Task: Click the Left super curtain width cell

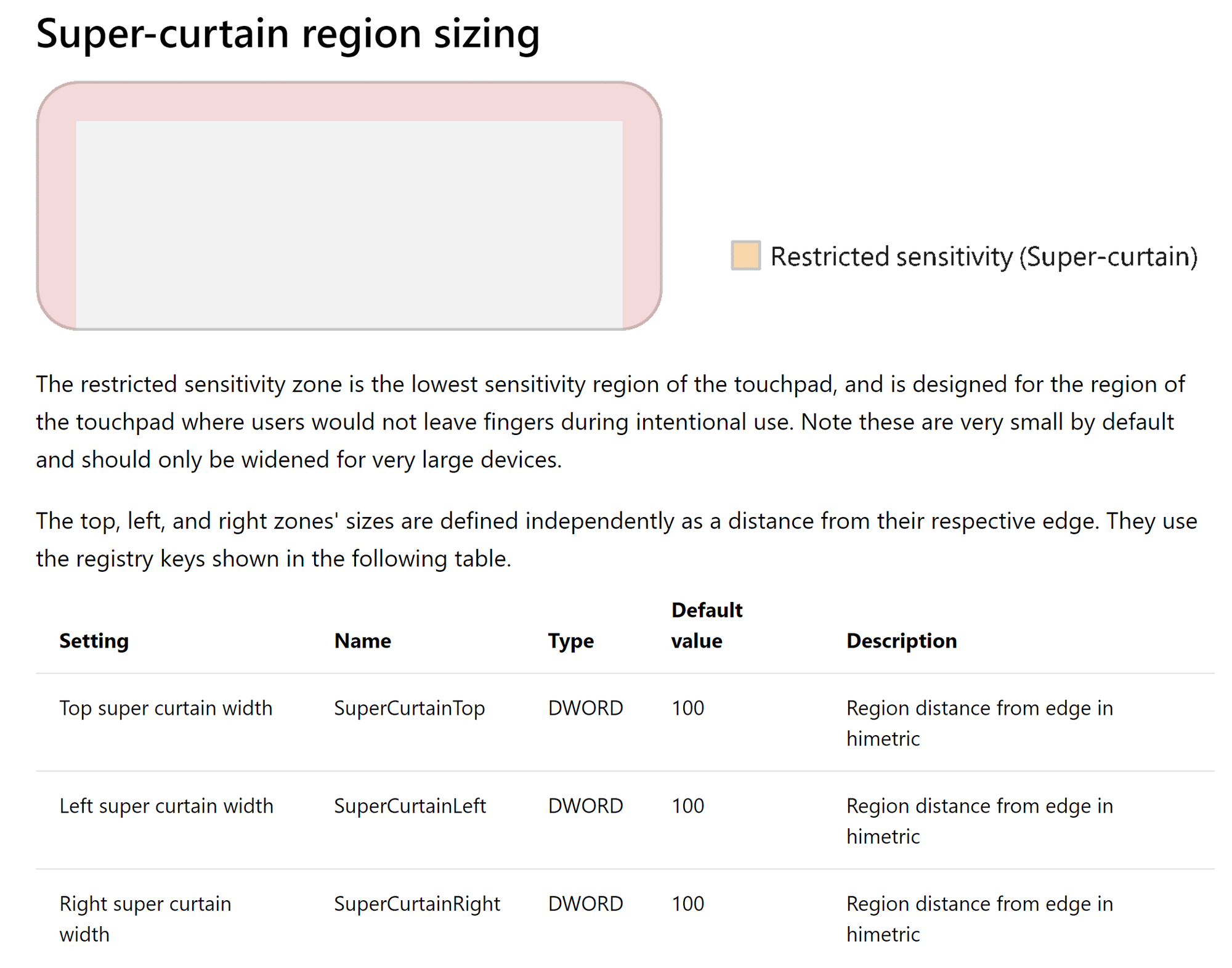Action: pos(166,806)
